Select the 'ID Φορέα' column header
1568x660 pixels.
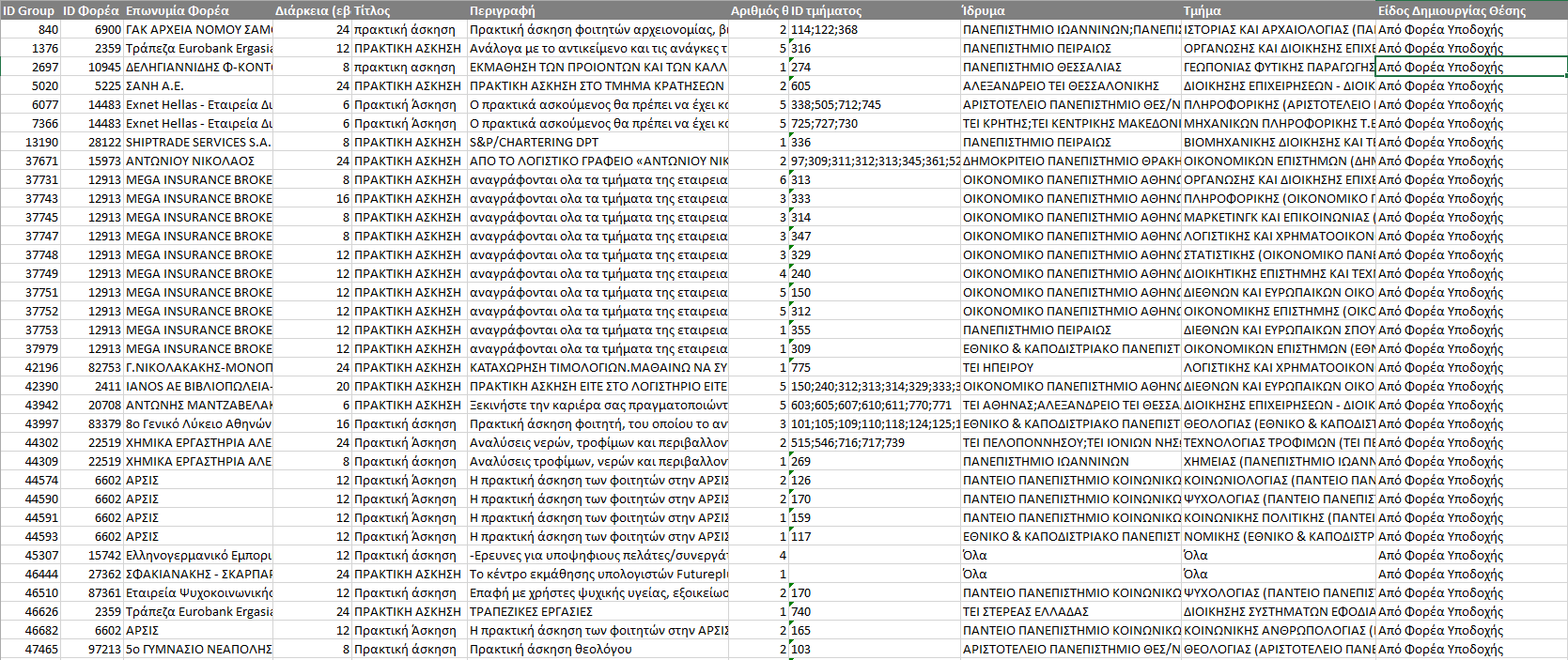click(92, 10)
